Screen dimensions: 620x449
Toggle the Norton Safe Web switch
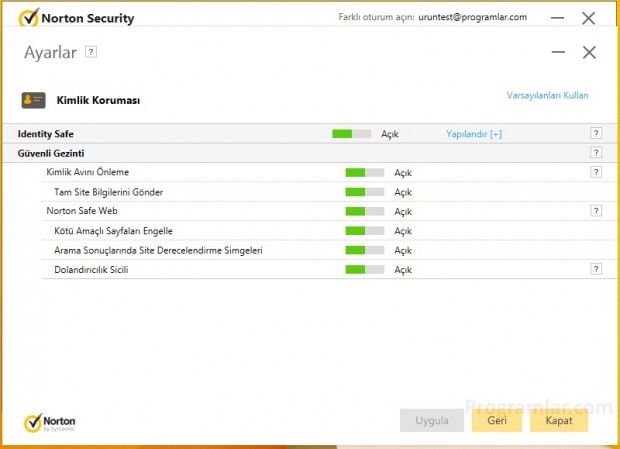click(x=365, y=211)
